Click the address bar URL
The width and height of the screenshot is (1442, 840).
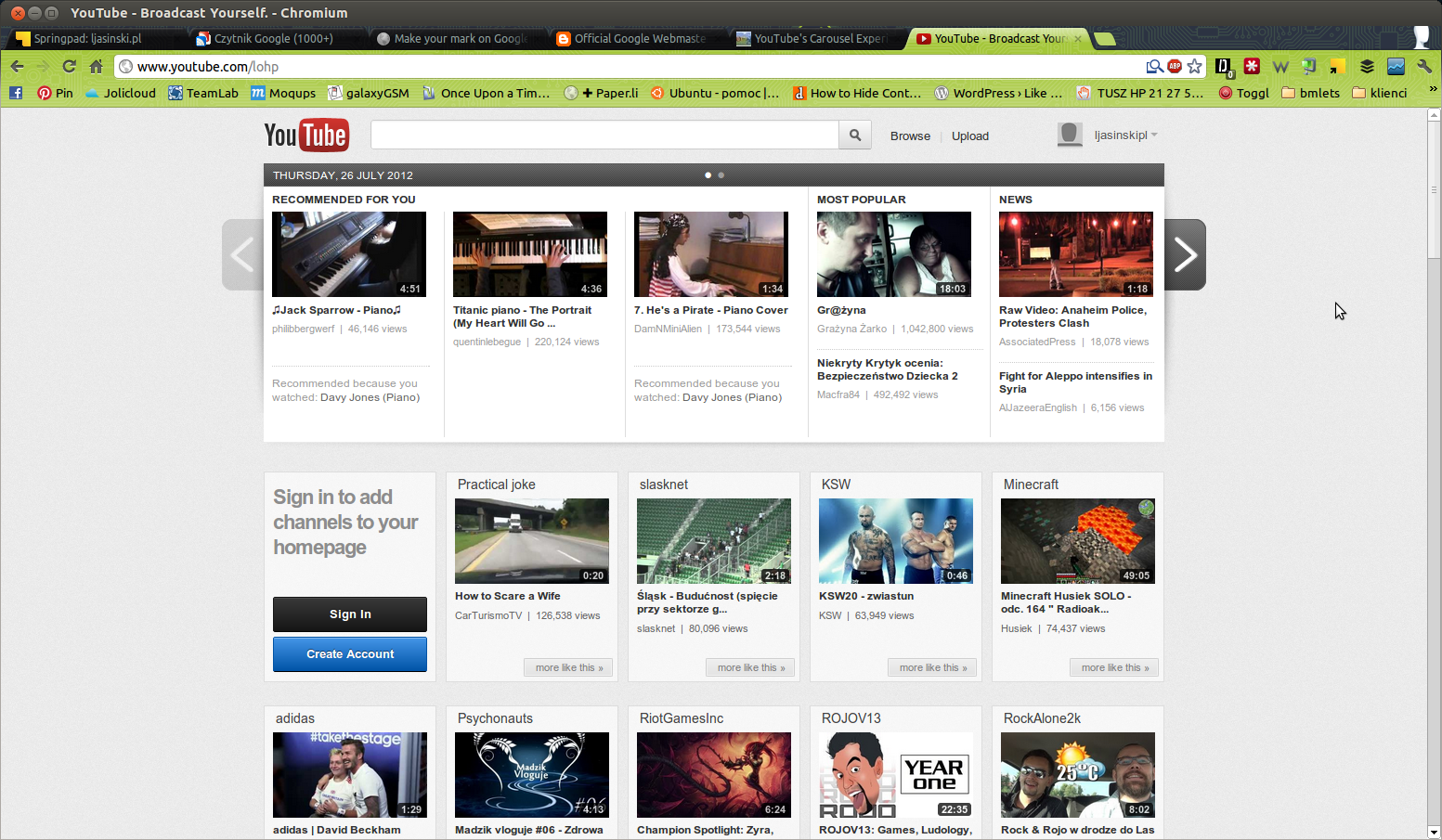208,67
